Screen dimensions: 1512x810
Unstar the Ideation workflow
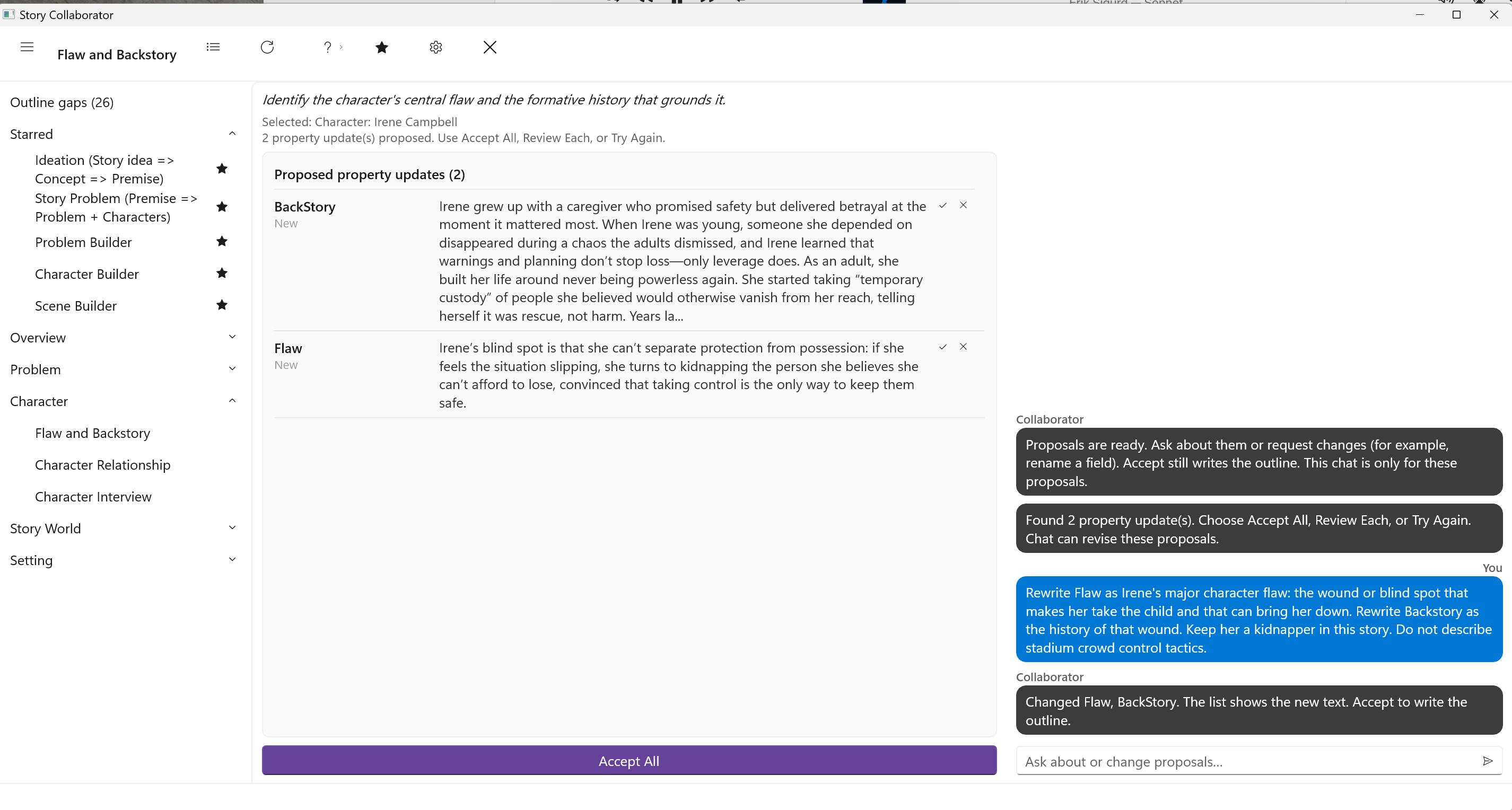(x=222, y=169)
